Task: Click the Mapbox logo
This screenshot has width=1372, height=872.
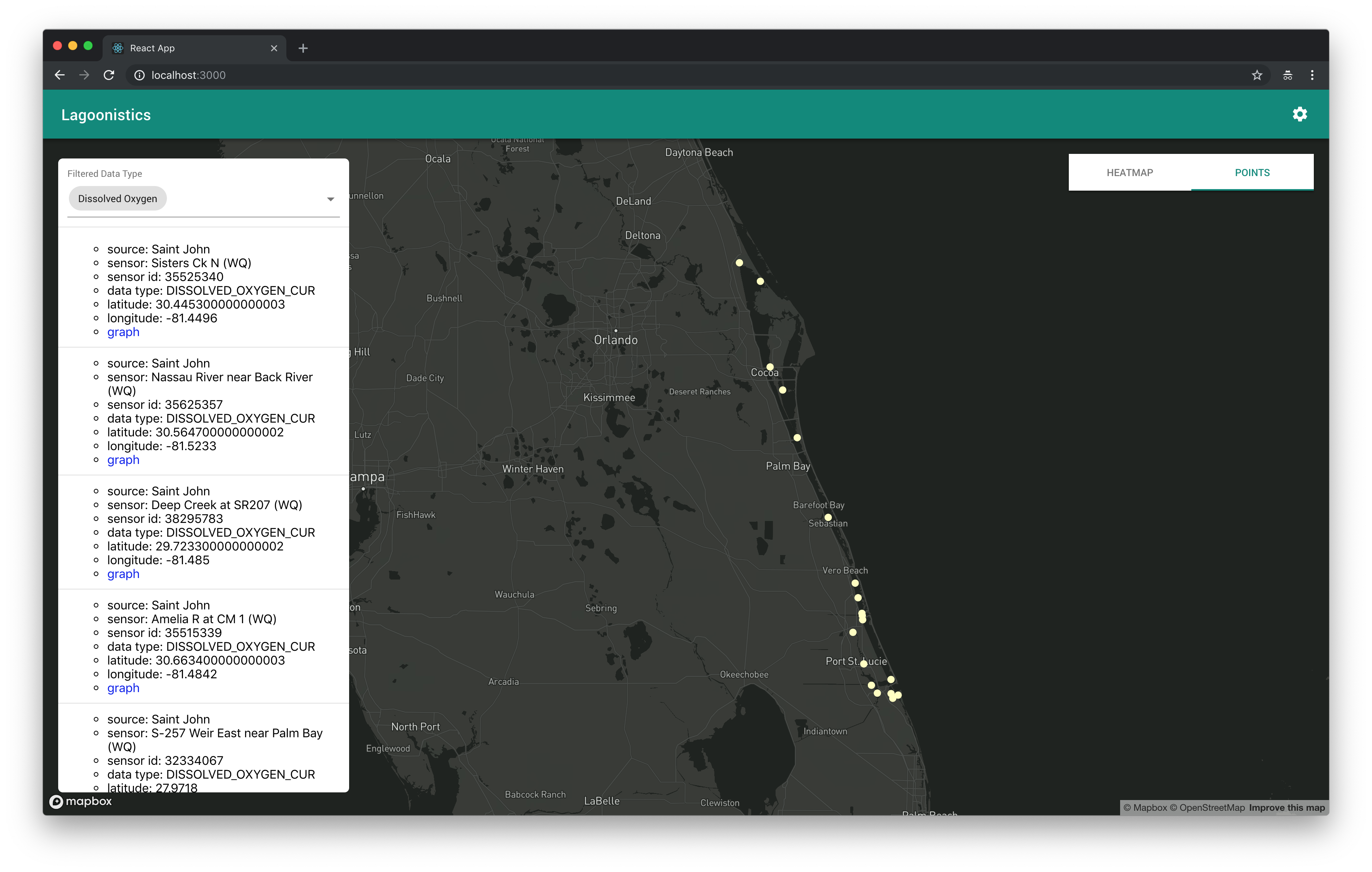Action: pyautogui.click(x=81, y=801)
